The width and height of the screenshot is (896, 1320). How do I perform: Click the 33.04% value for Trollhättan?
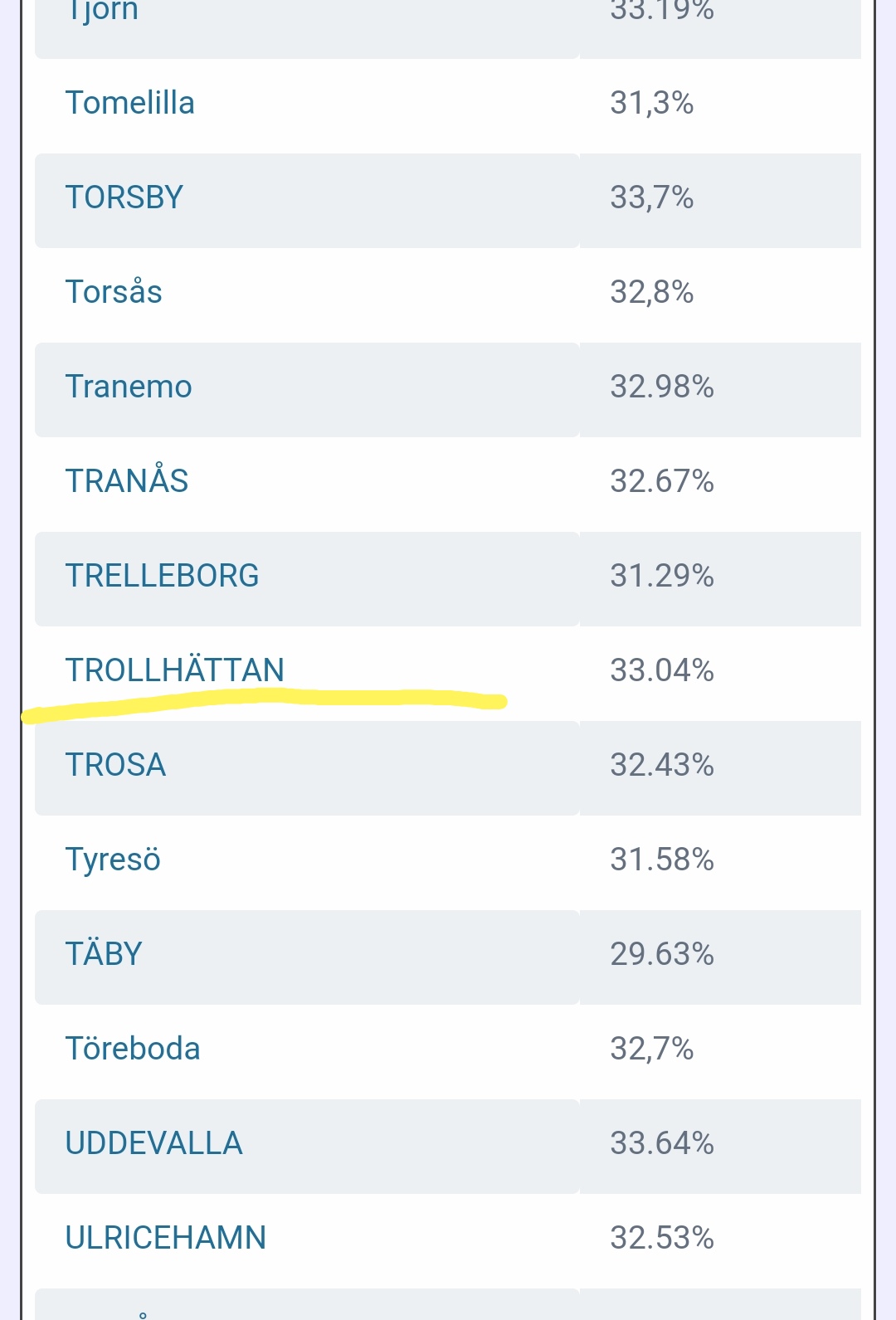click(662, 670)
